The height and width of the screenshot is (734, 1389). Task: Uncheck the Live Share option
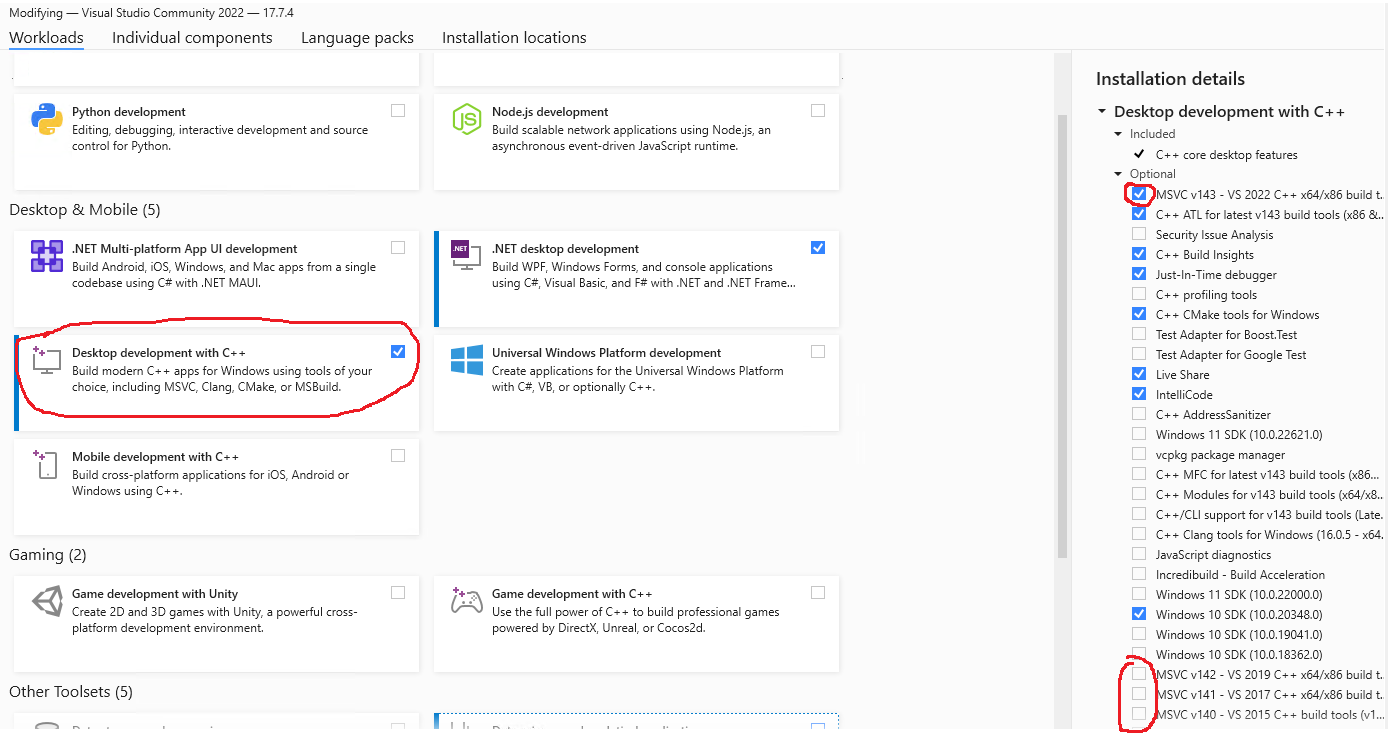point(1139,374)
